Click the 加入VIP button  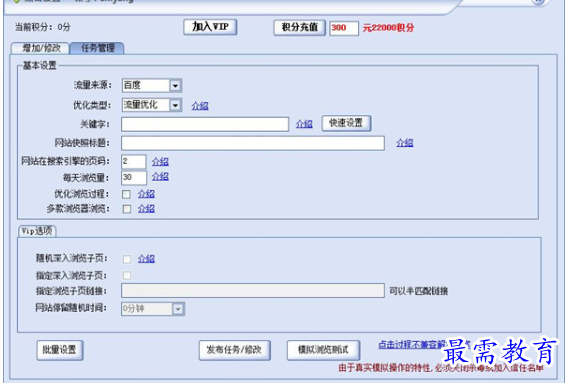(210, 27)
